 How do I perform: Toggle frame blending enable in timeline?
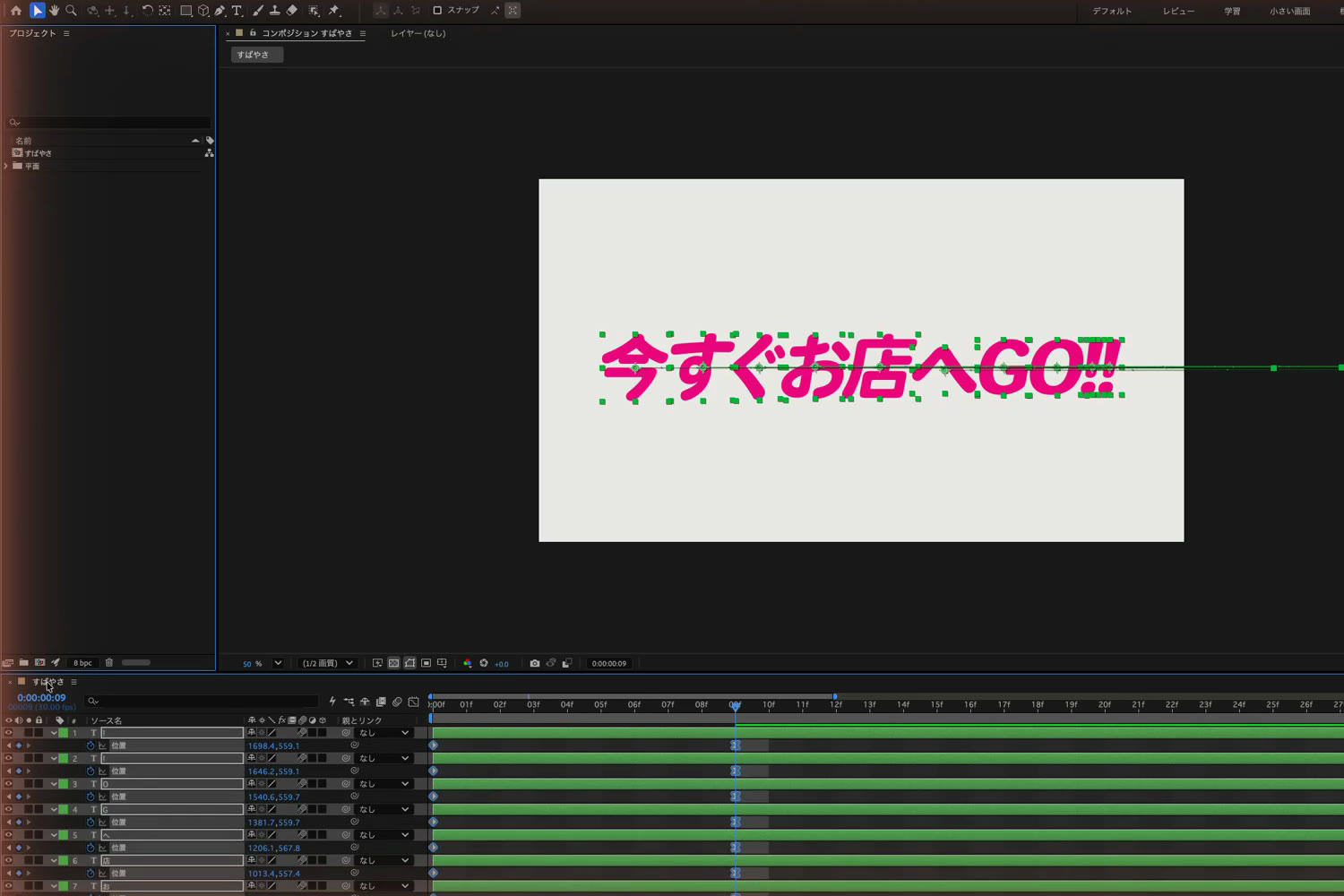pos(381,702)
